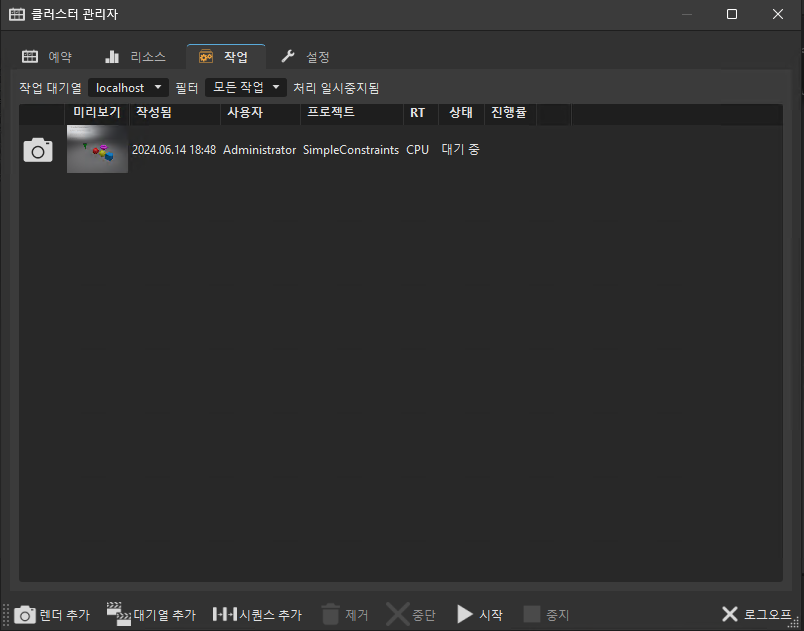Sort by the 진행률 column header
The image size is (804, 631).
510,113
